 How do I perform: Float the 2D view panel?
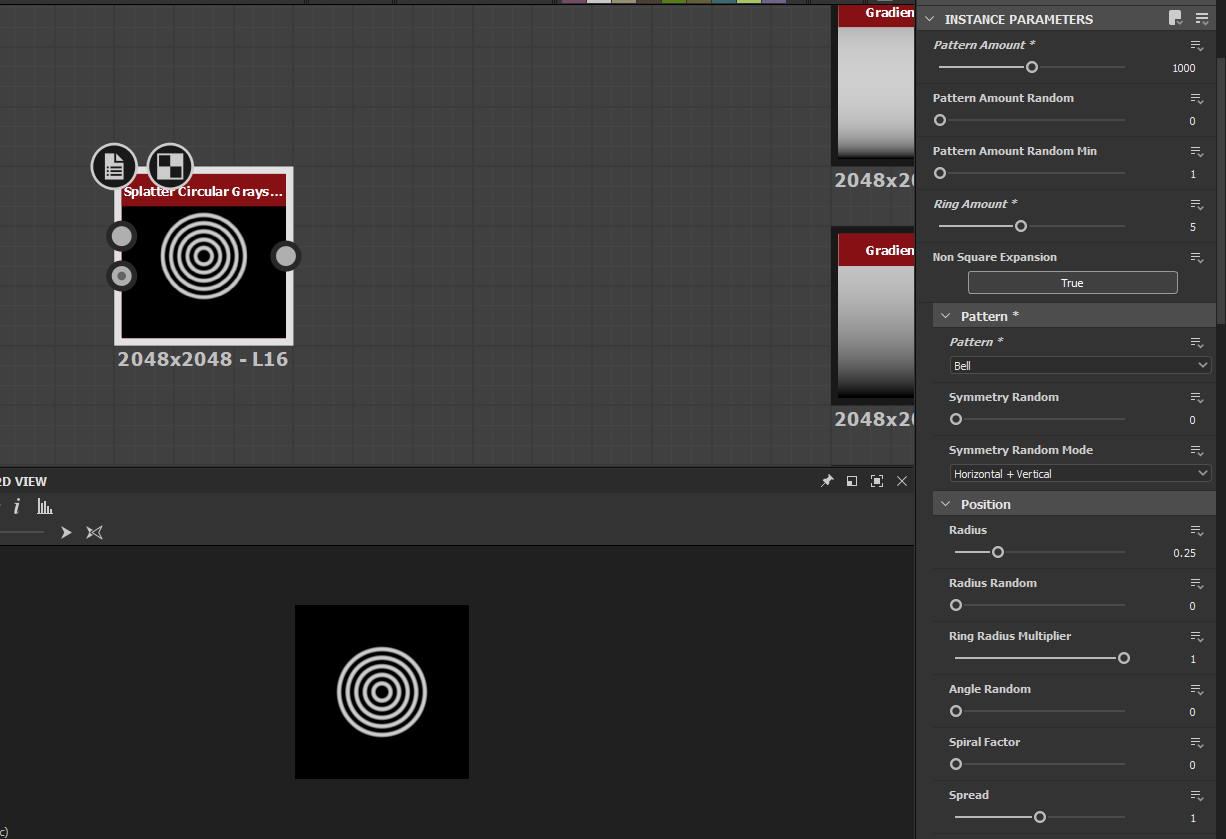click(852, 481)
